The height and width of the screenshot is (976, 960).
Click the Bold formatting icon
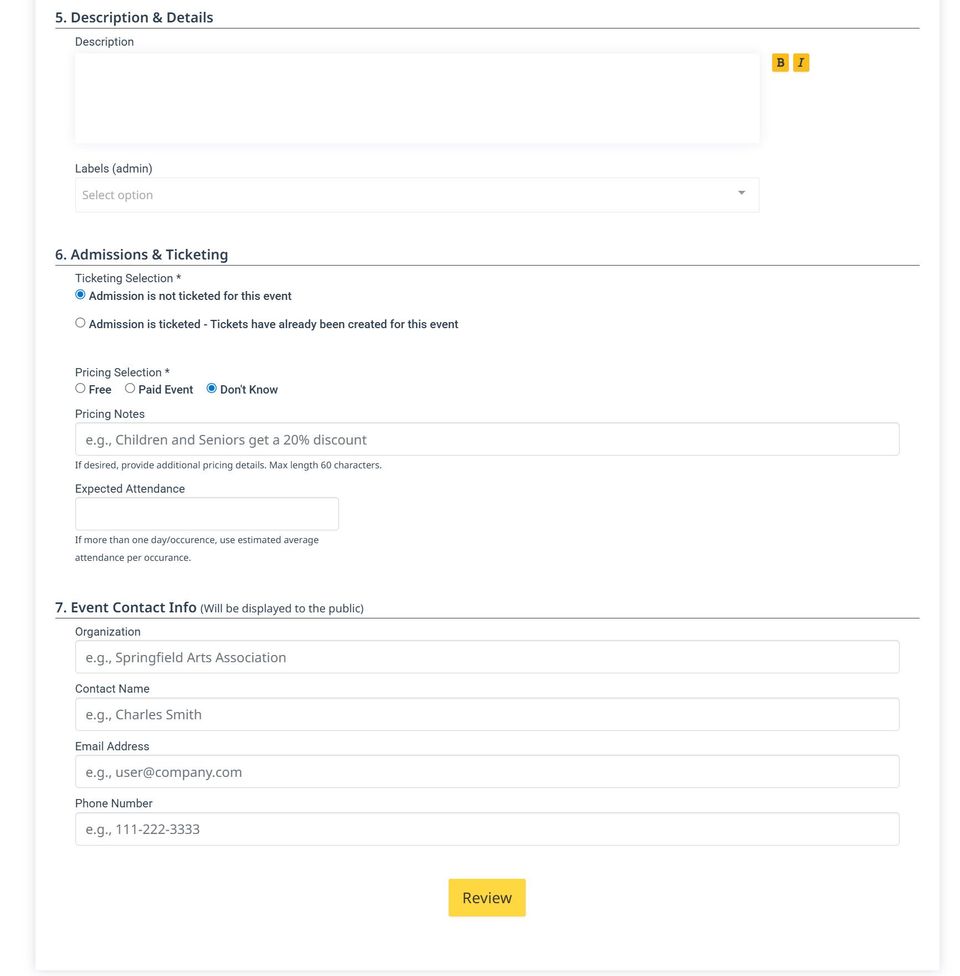[x=780, y=63]
